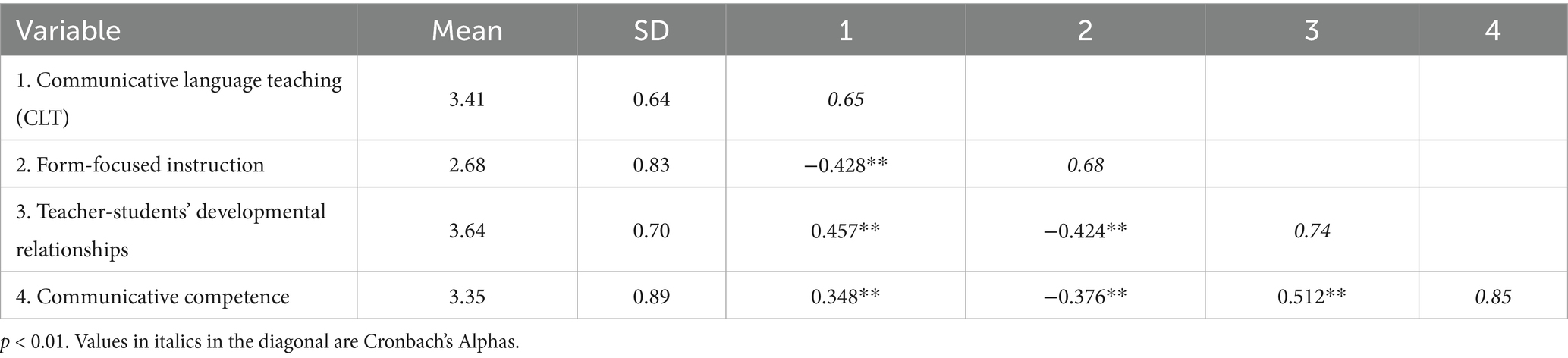
Task: Click the mean value 3.41
Action: point(467,99)
